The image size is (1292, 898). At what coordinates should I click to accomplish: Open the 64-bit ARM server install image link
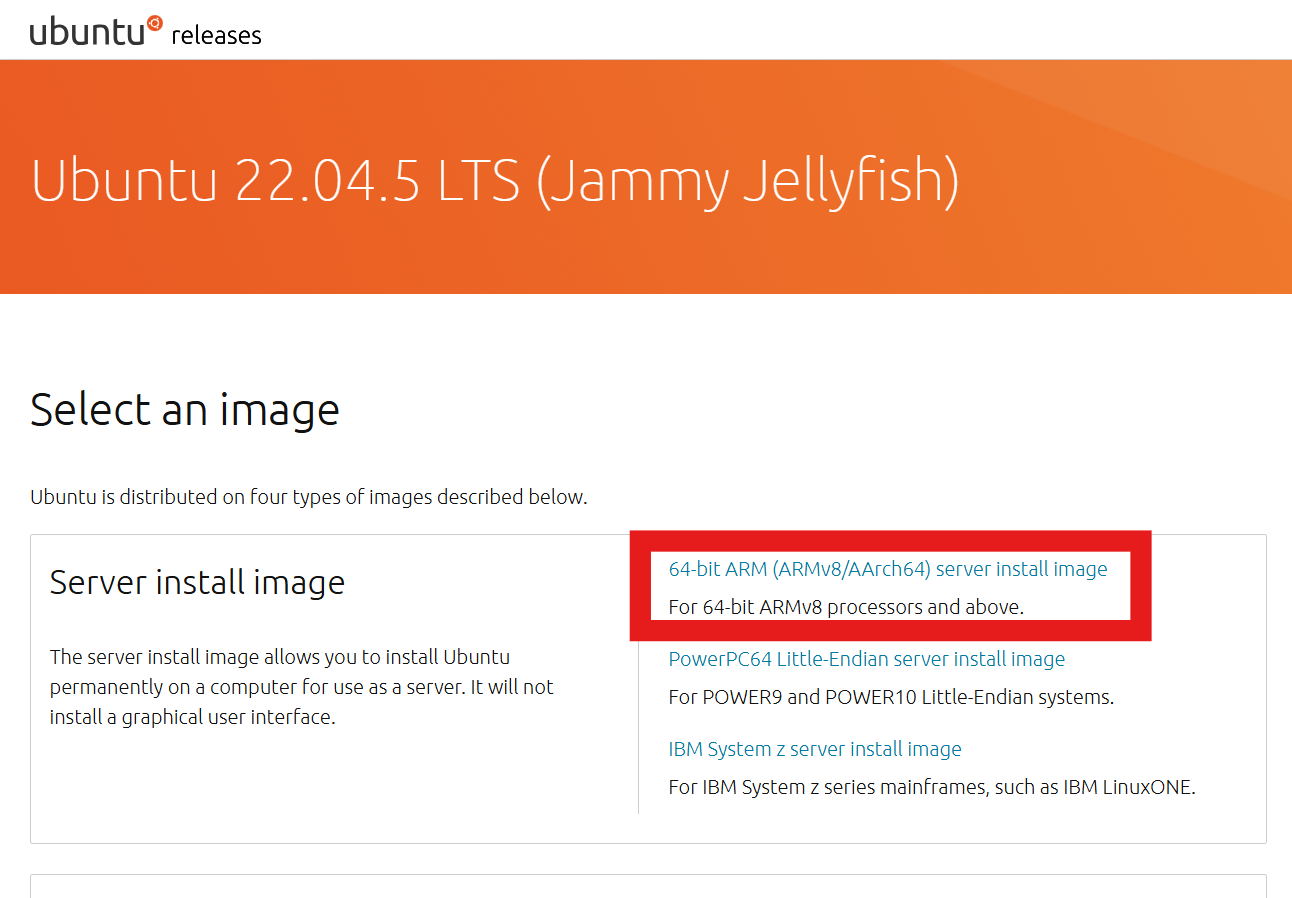point(887,569)
